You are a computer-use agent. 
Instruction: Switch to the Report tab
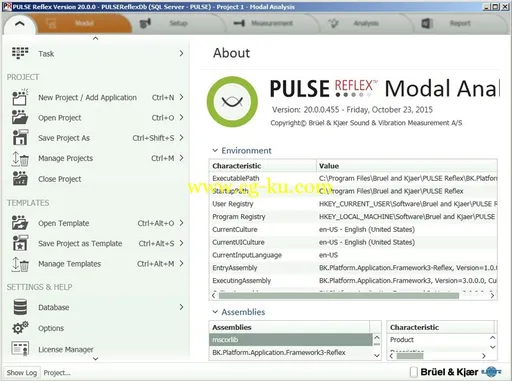[460, 23]
